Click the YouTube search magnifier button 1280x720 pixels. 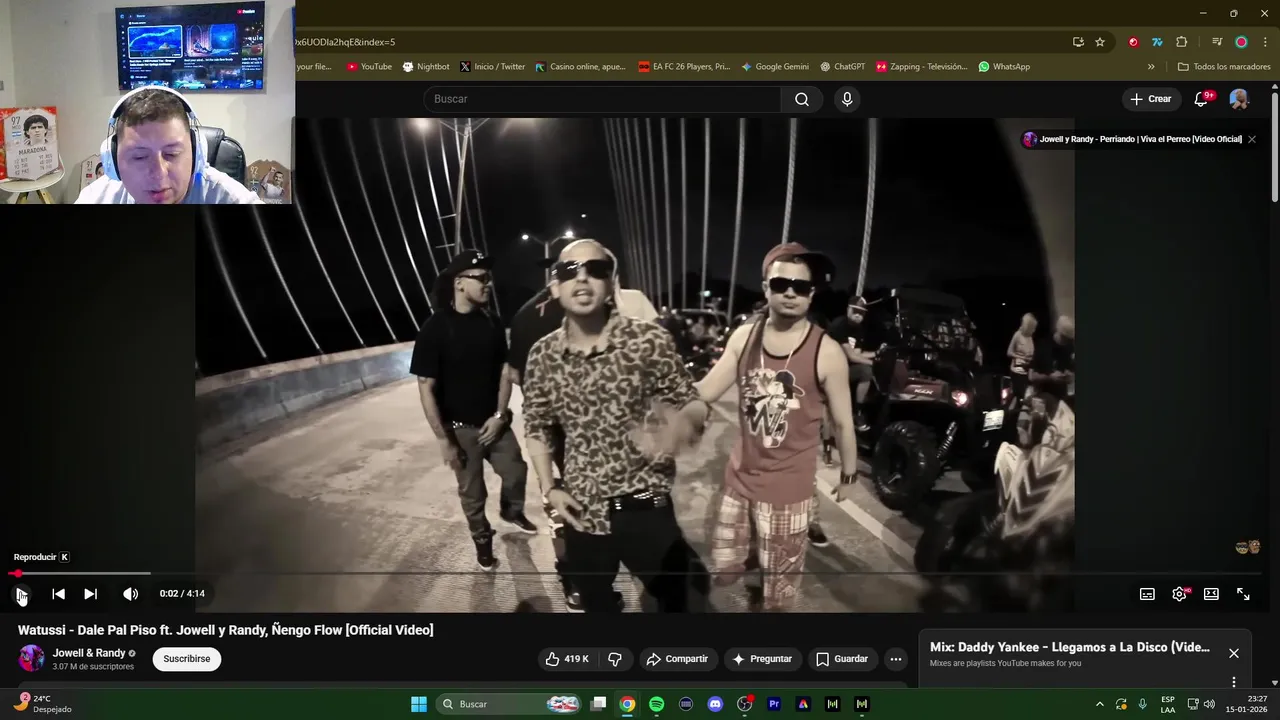pyautogui.click(x=802, y=99)
